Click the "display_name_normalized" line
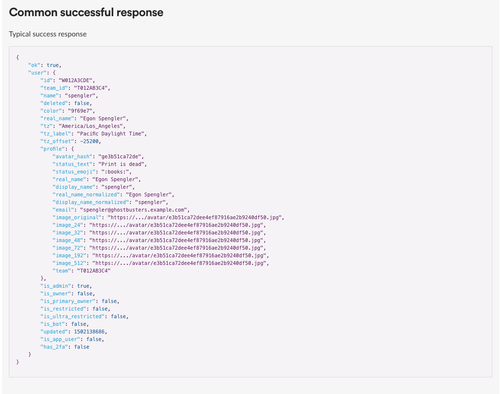The width and height of the screenshot is (500, 394). (x=110, y=202)
